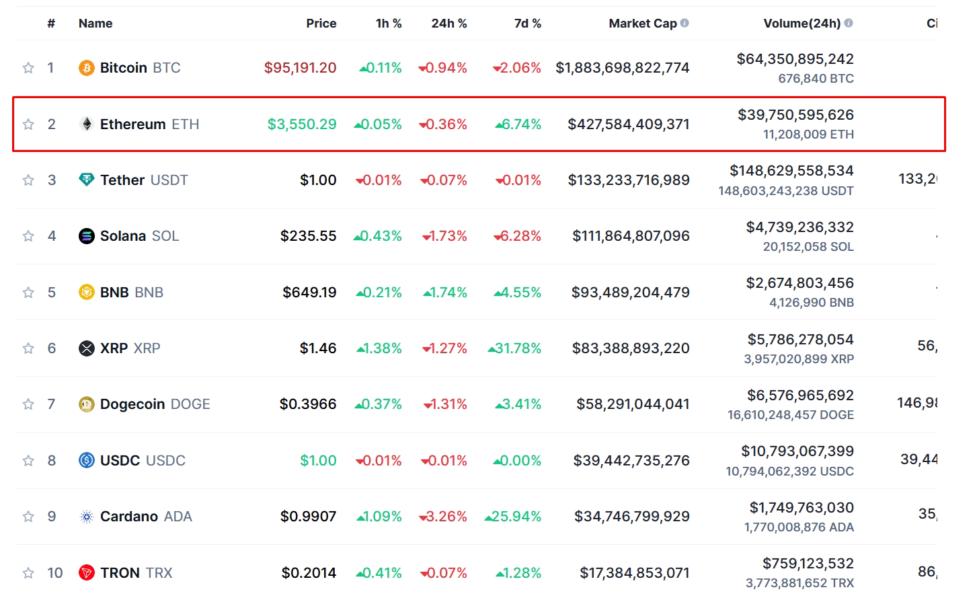Image resolution: width=977 pixels, height=600 pixels.
Task: Open the BNB coin page link
Action: point(131,292)
